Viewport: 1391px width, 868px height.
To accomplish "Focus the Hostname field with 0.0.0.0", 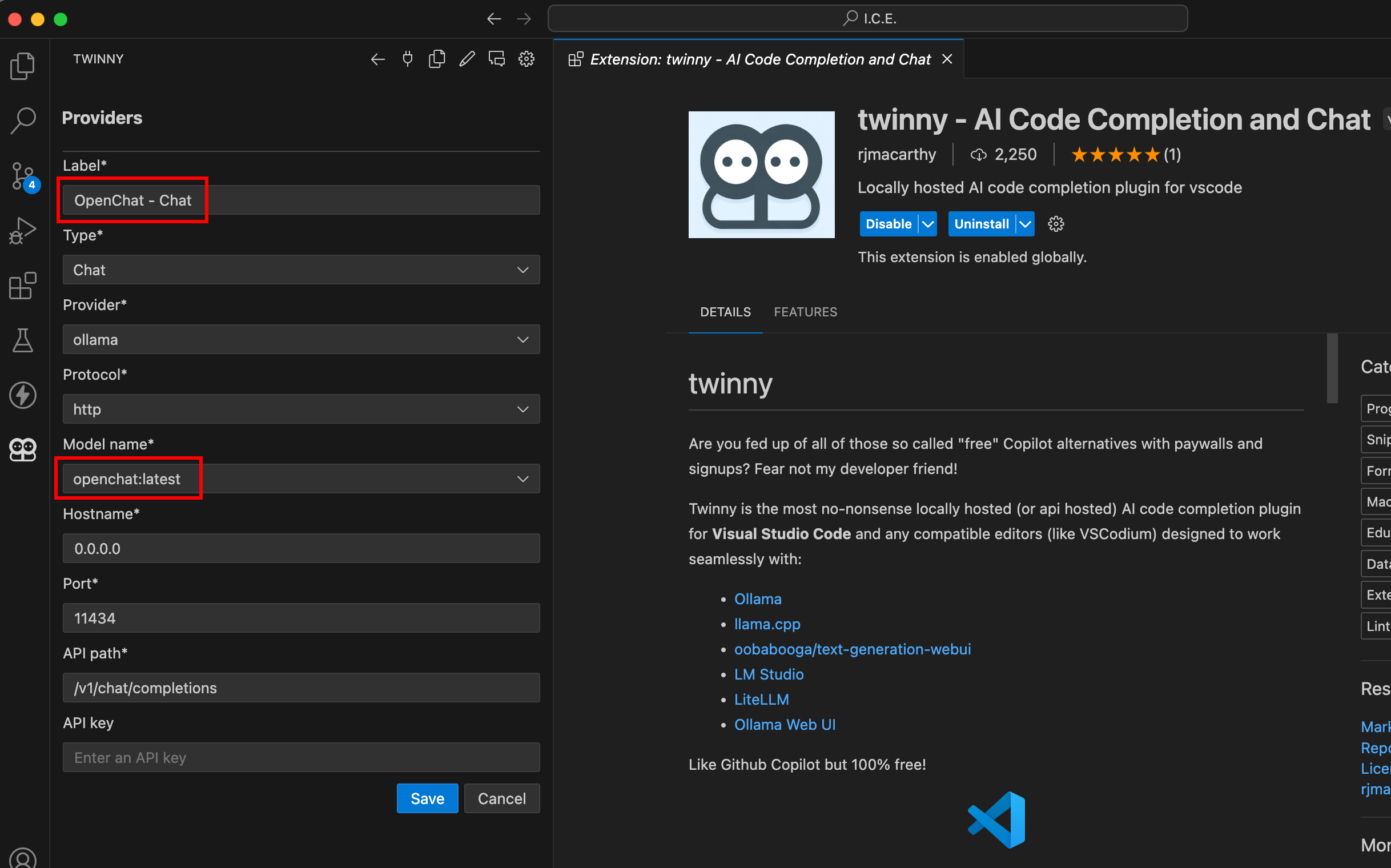I will tap(301, 548).
